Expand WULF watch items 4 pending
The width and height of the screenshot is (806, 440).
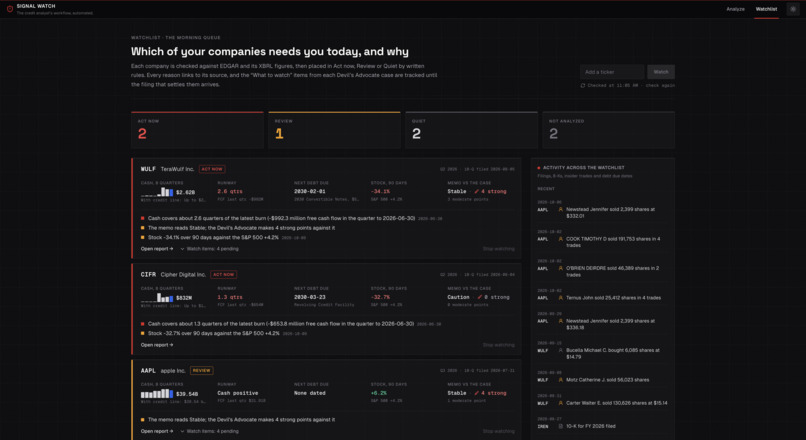[209, 249]
